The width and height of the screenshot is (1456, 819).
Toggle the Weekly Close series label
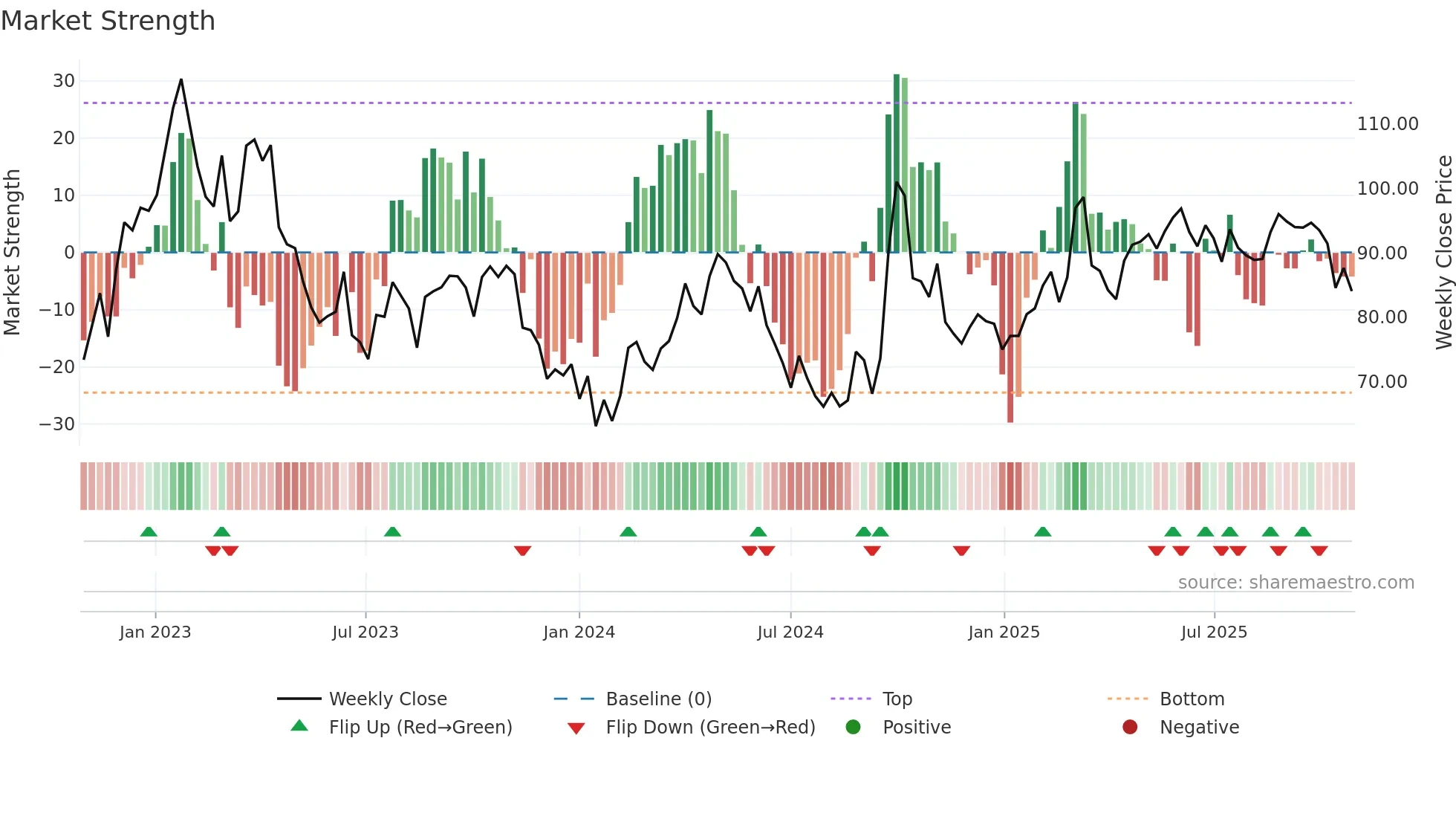388,699
